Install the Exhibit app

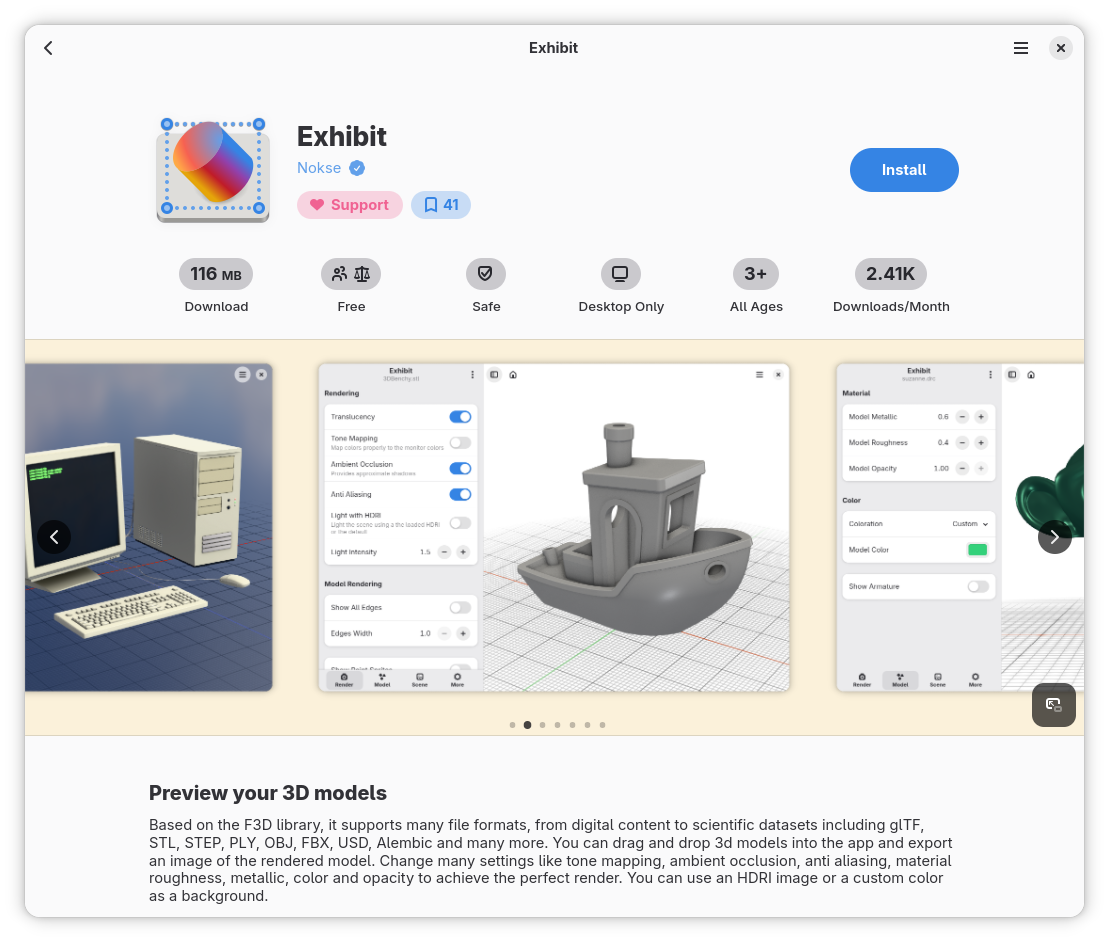pyautogui.click(x=904, y=170)
